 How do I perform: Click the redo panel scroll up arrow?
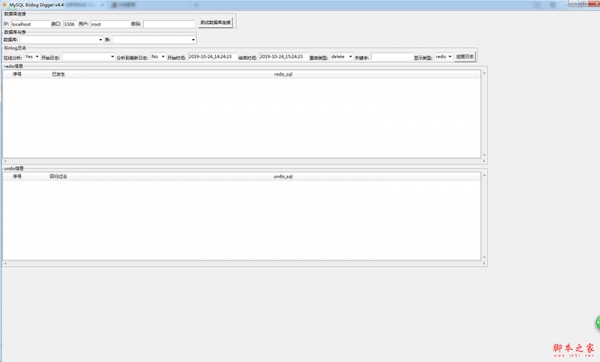click(484, 72)
